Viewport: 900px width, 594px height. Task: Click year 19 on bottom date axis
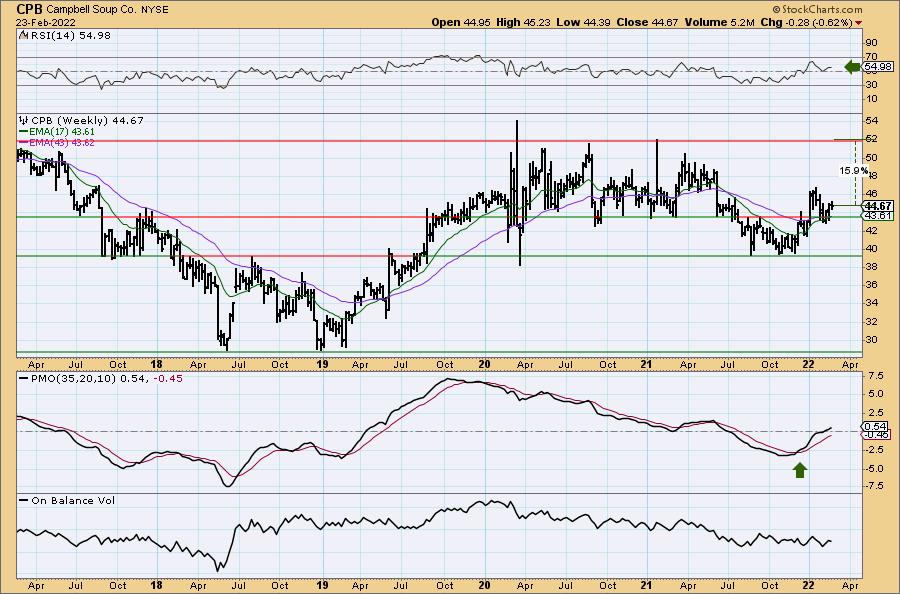(322, 586)
